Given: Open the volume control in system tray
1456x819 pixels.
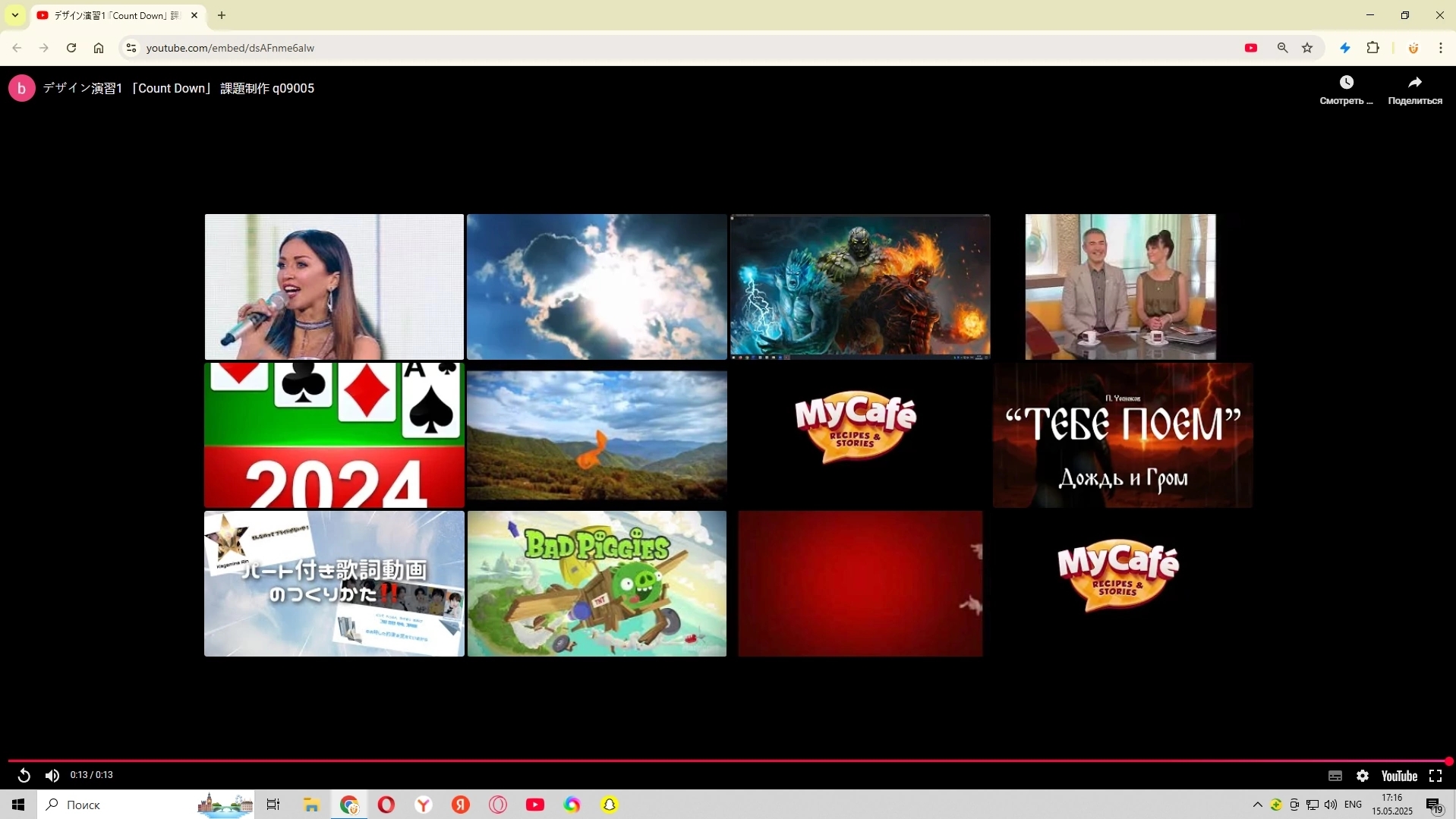Looking at the screenshot, I should point(1331,805).
